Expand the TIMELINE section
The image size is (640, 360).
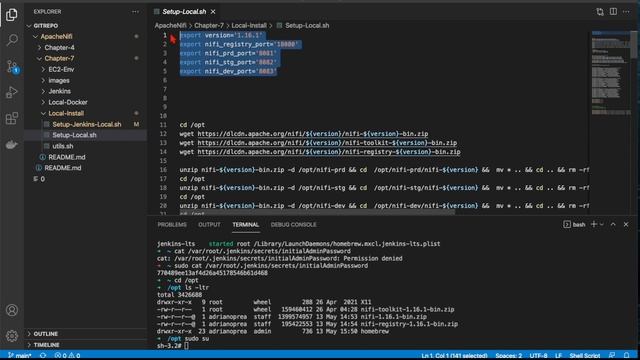pos(85,344)
